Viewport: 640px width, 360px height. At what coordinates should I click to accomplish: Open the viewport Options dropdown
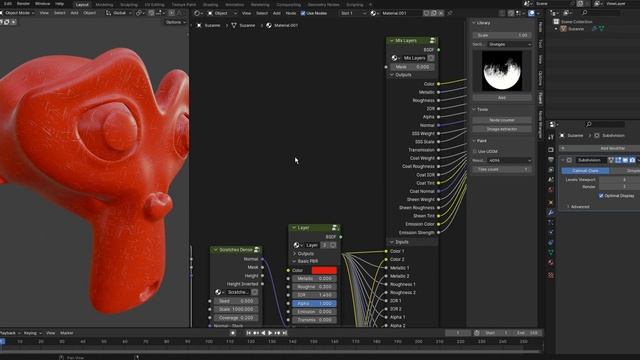[176, 22]
